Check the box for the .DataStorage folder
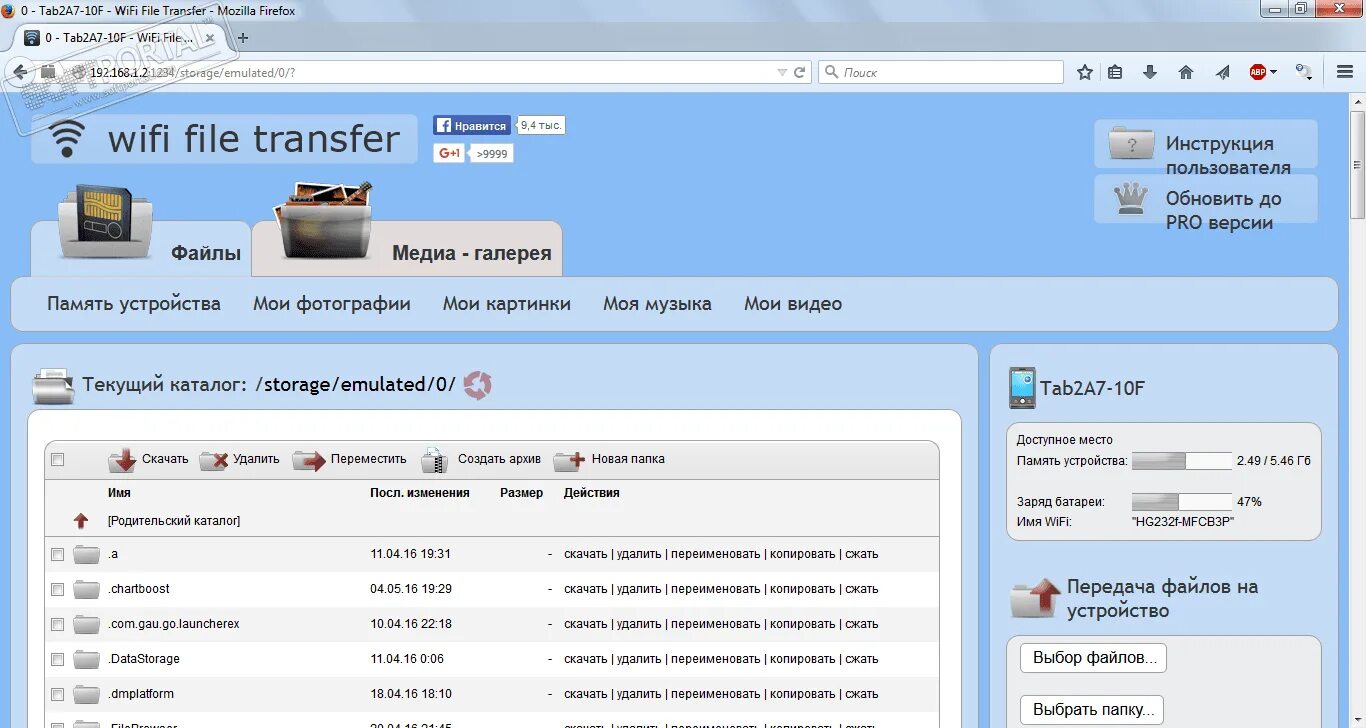This screenshot has width=1366, height=728. 58,659
